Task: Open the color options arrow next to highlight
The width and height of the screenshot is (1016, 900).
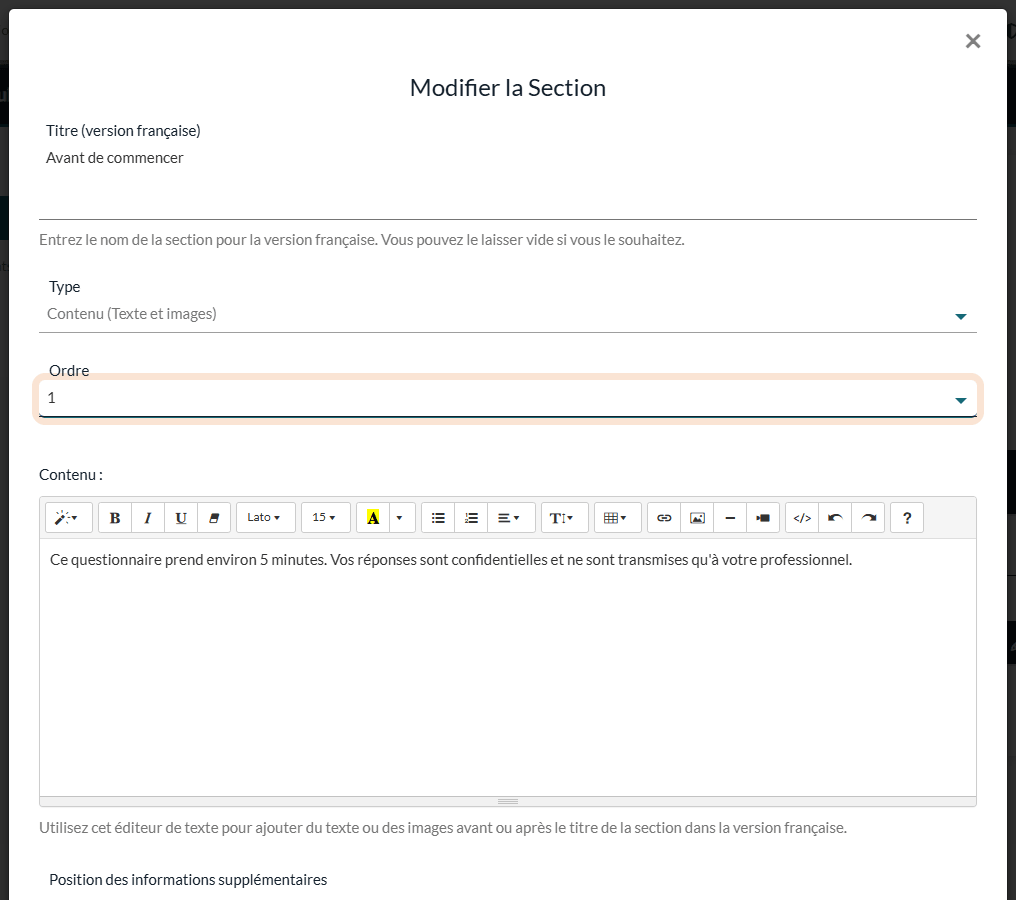Action: click(402, 518)
